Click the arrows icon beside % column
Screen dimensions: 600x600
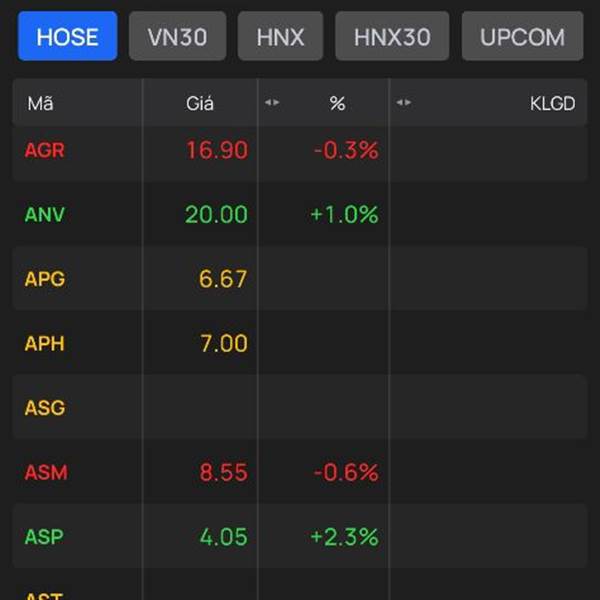(272, 103)
